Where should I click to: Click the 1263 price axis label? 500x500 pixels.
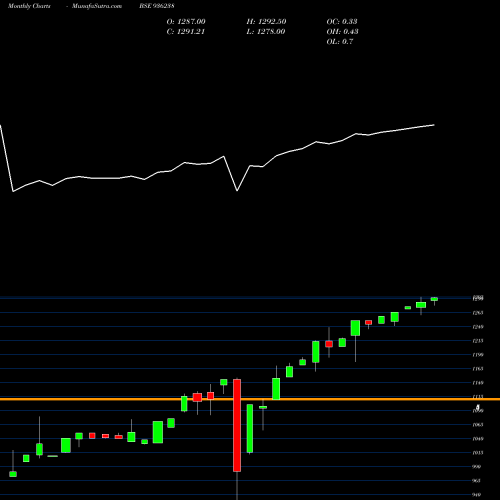pos(478,313)
